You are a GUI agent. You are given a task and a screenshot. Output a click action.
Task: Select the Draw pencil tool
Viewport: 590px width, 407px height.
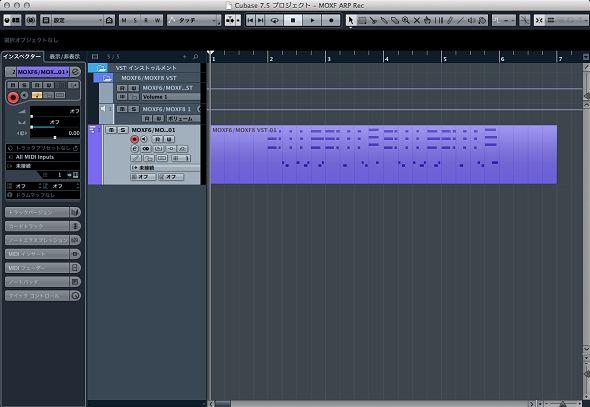coord(449,20)
